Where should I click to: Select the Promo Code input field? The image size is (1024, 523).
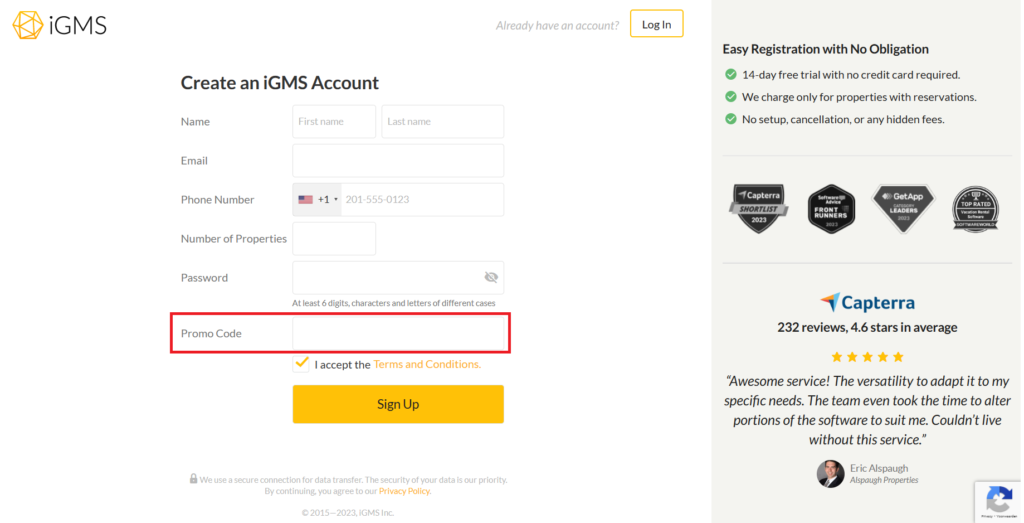pyautogui.click(x=398, y=333)
